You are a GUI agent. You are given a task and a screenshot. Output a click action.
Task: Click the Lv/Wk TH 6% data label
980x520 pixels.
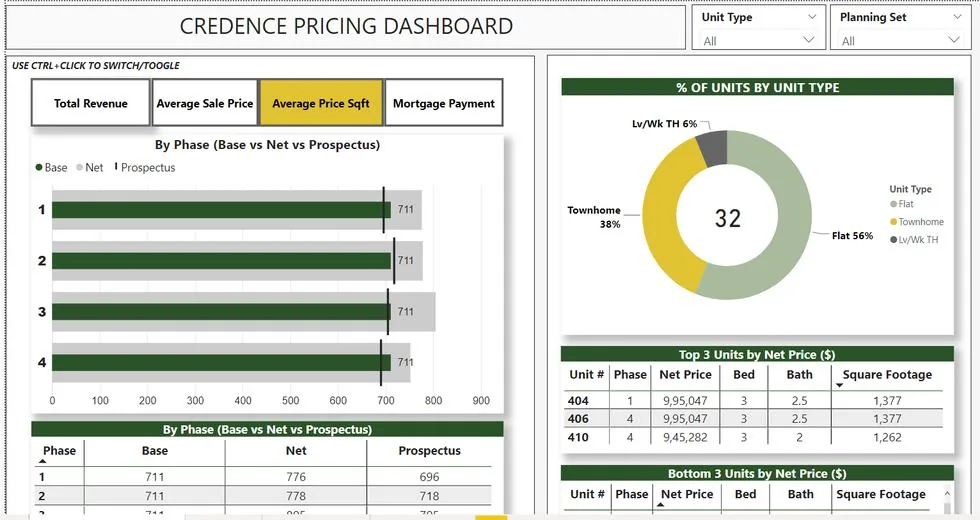click(x=664, y=124)
